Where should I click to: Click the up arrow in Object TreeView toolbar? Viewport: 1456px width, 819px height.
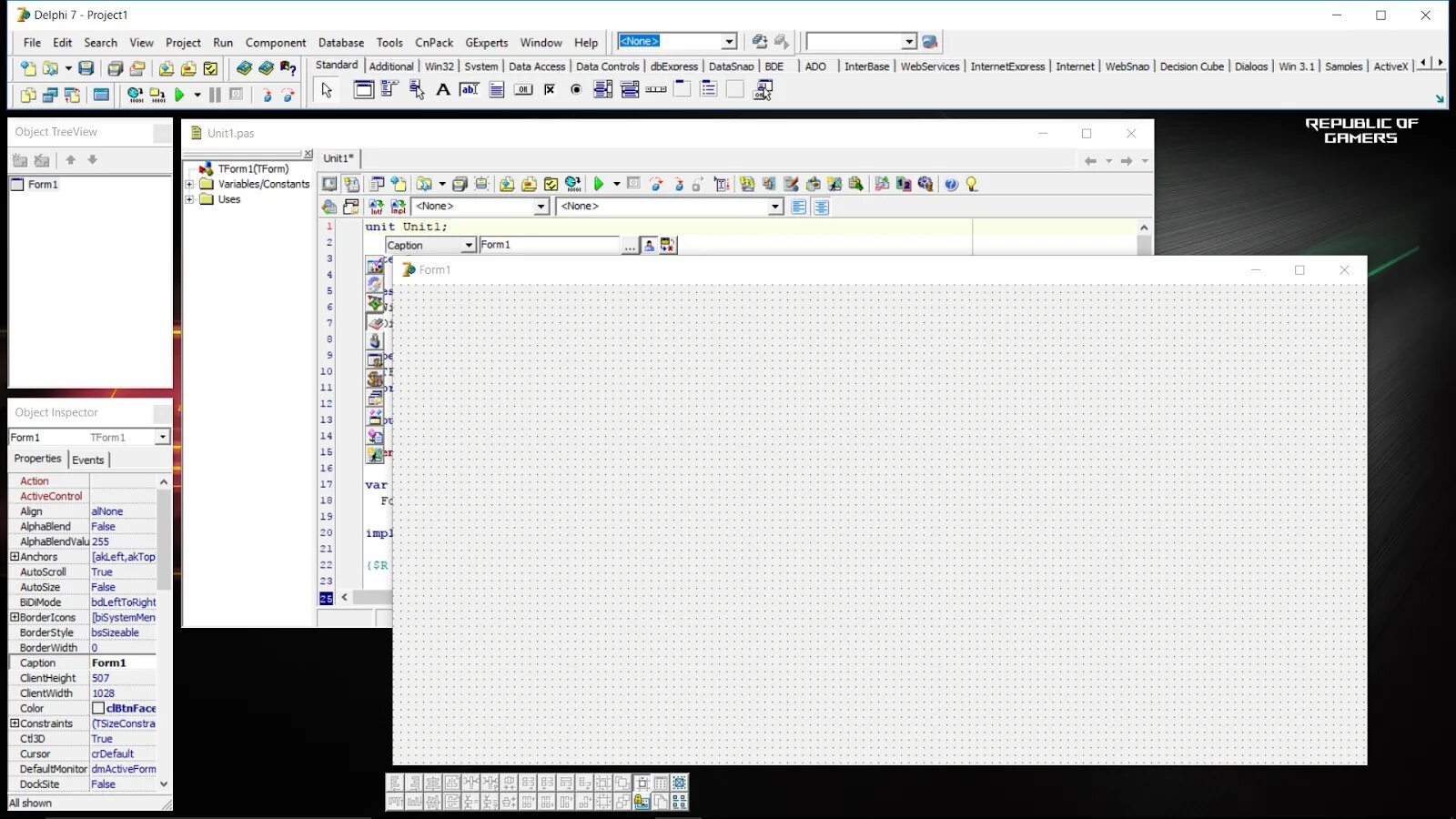[70, 160]
